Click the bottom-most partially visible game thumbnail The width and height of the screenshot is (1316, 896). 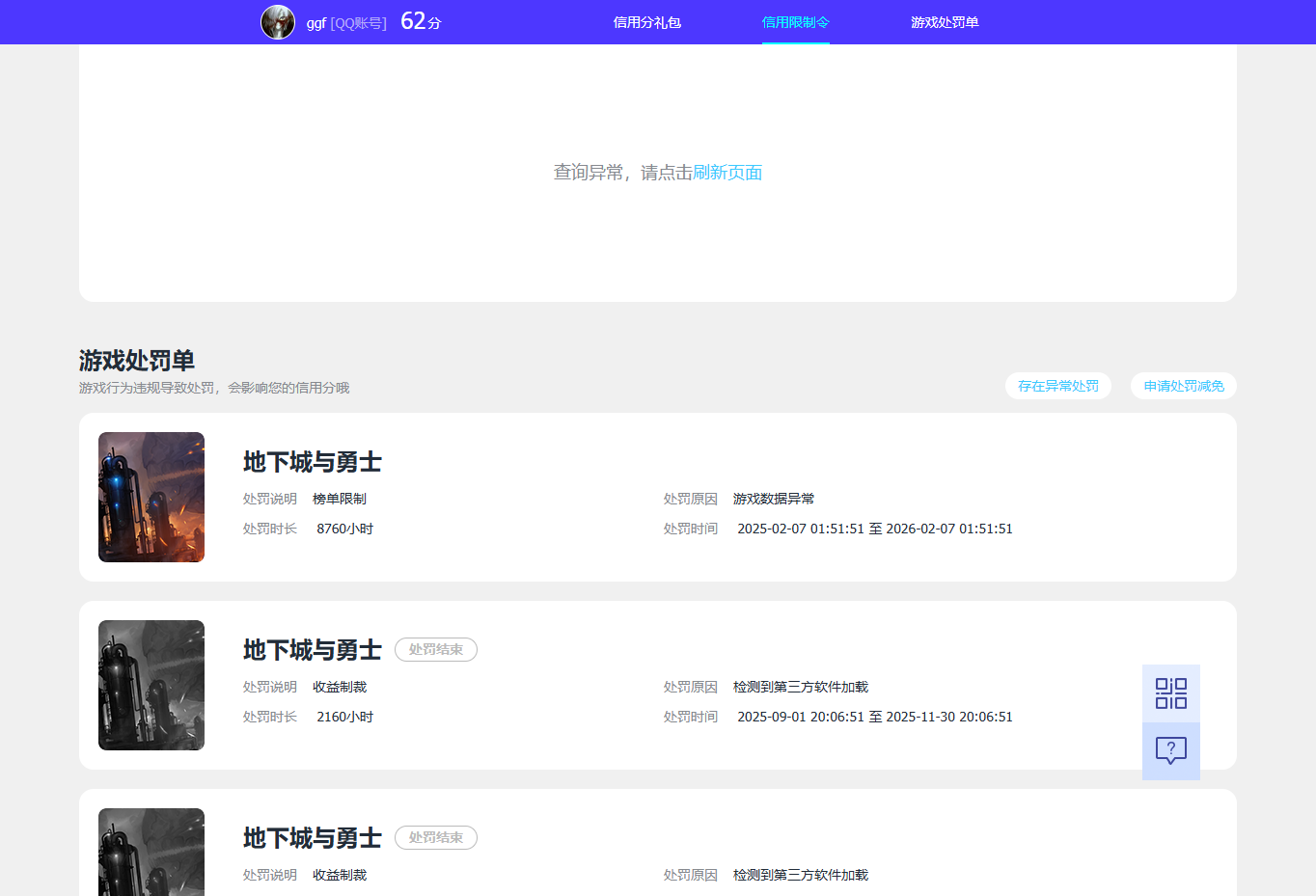coord(151,852)
